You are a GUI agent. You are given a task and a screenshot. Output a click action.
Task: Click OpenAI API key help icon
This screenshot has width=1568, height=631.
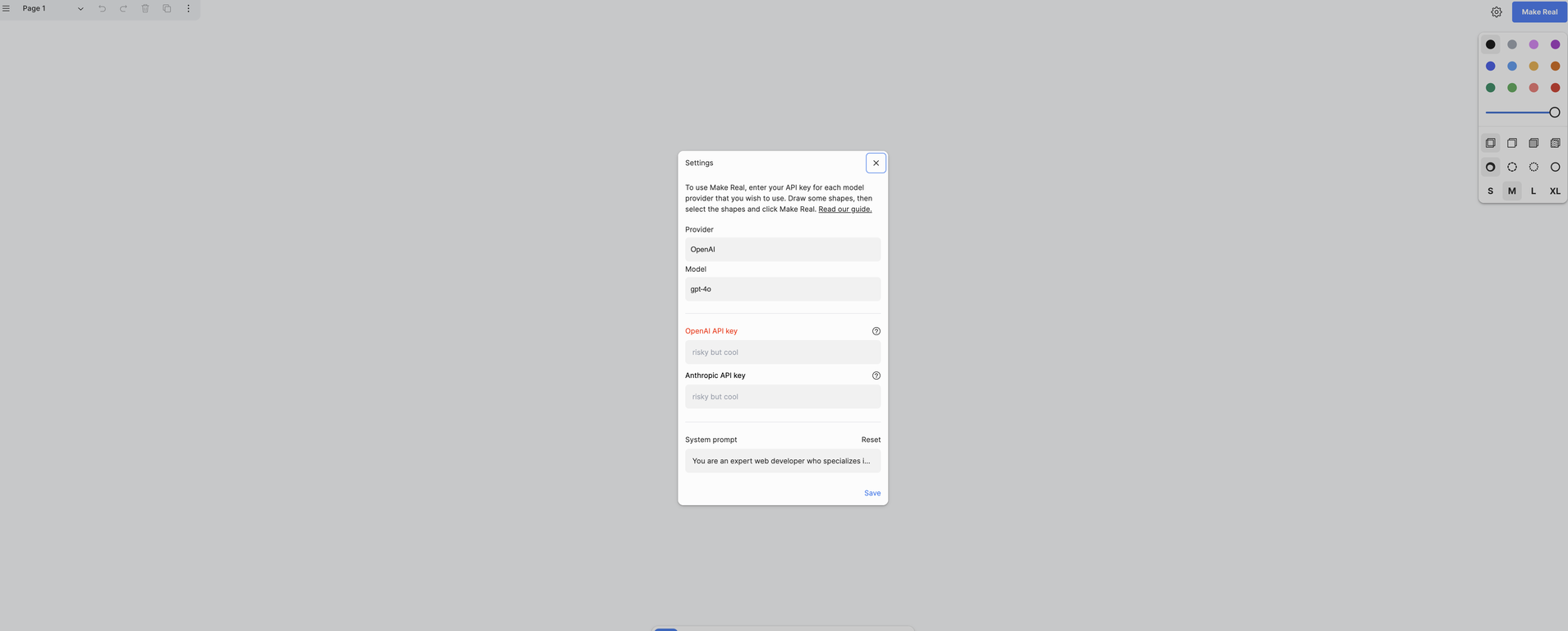(x=876, y=331)
